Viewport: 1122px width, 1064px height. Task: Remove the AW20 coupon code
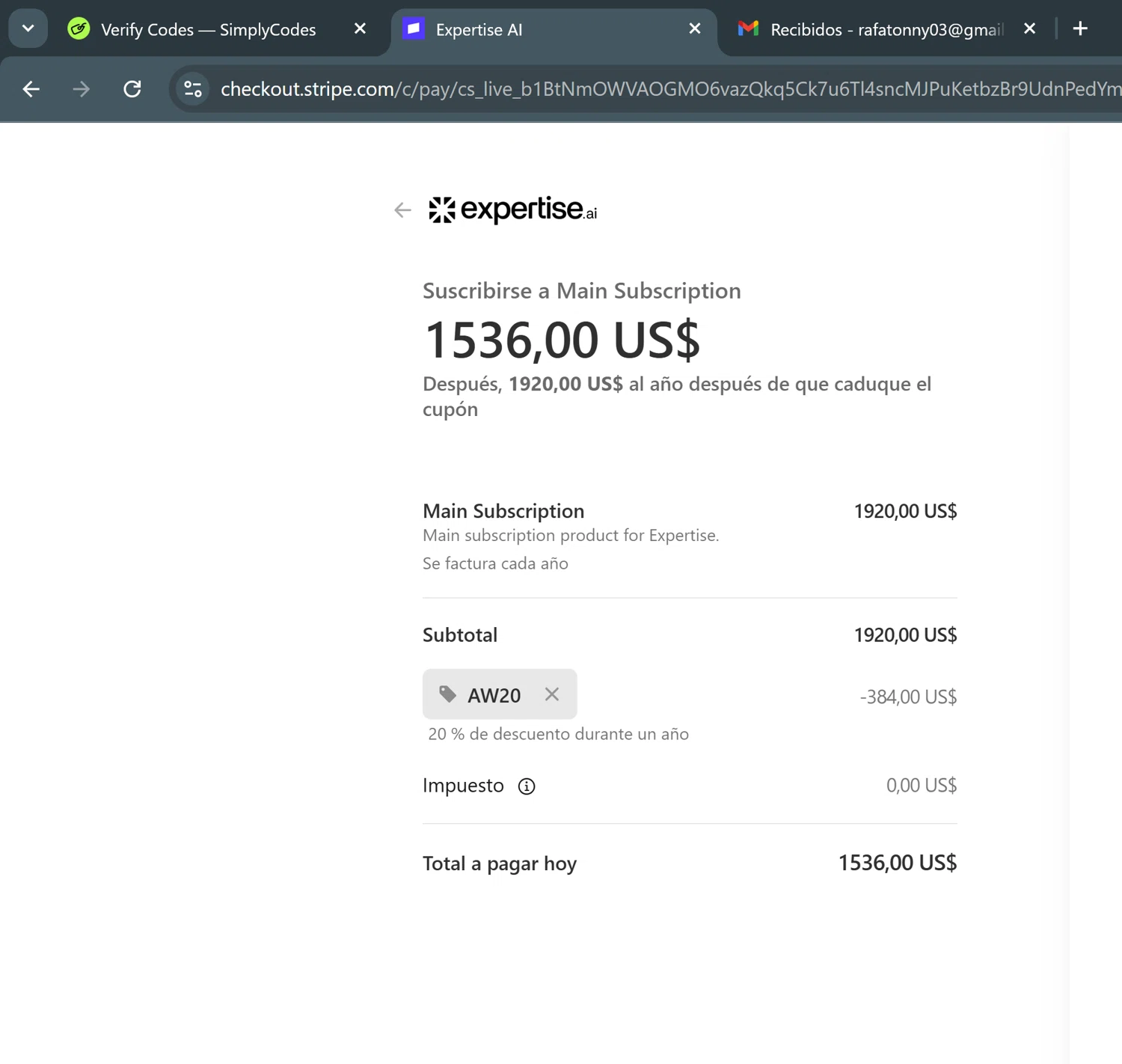[552, 694]
